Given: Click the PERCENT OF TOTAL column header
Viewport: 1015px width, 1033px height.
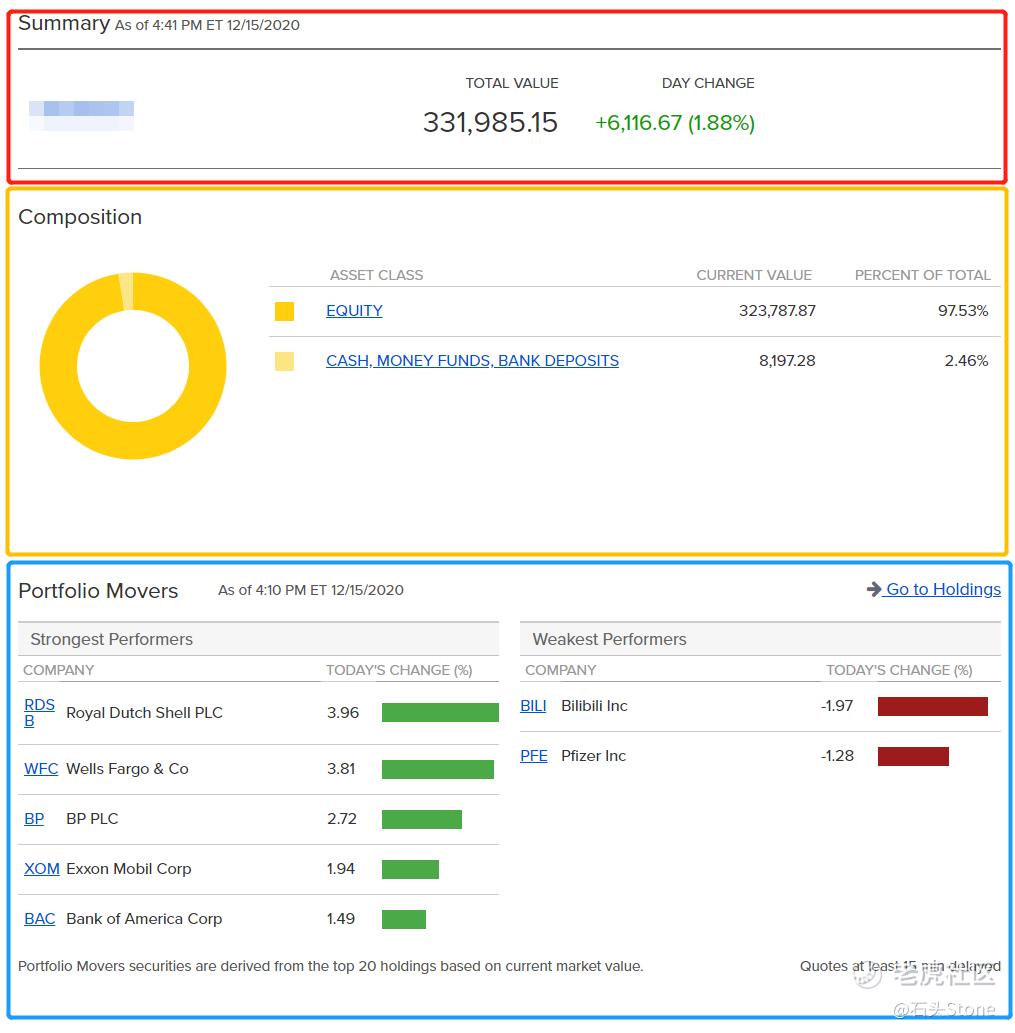Looking at the screenshot, I should (923, 275).
